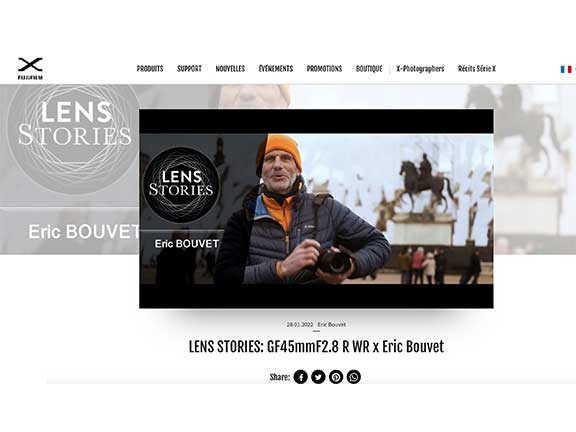Share article on Twitter
This screenshot has width=576, height=432.
[318, 377]
